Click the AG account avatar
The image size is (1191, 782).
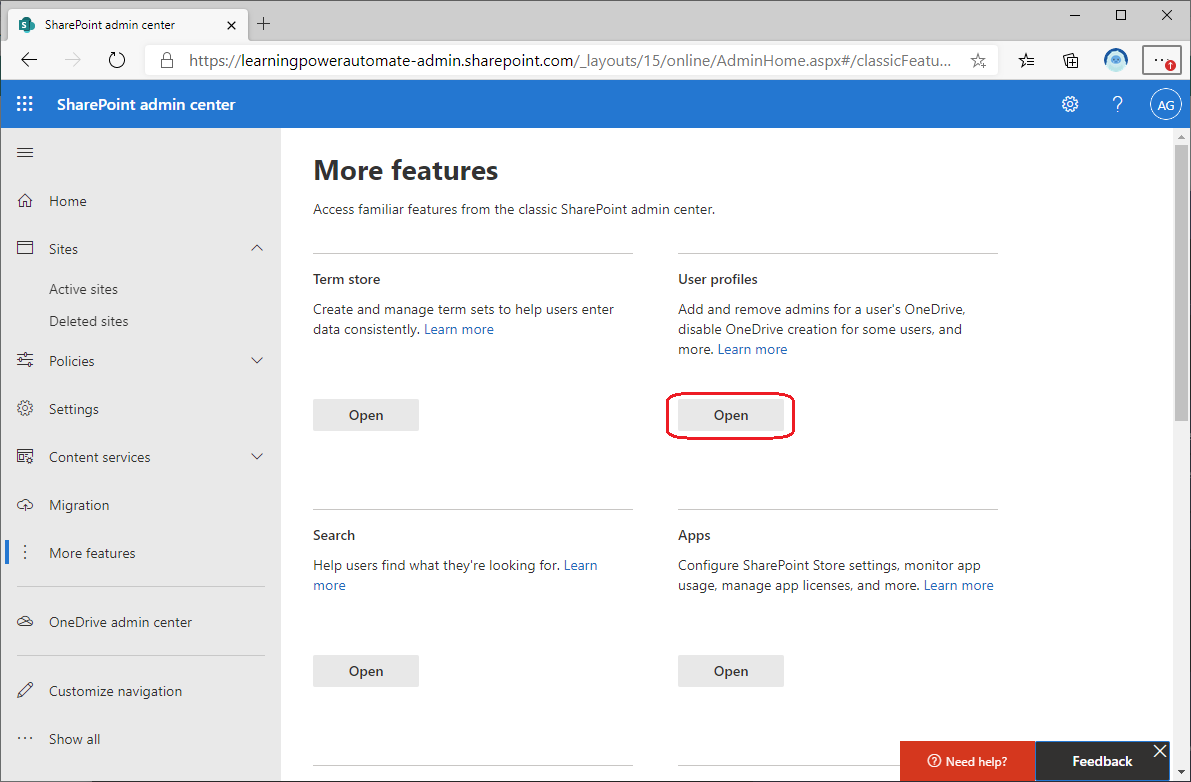click(x=1165, y=103)
